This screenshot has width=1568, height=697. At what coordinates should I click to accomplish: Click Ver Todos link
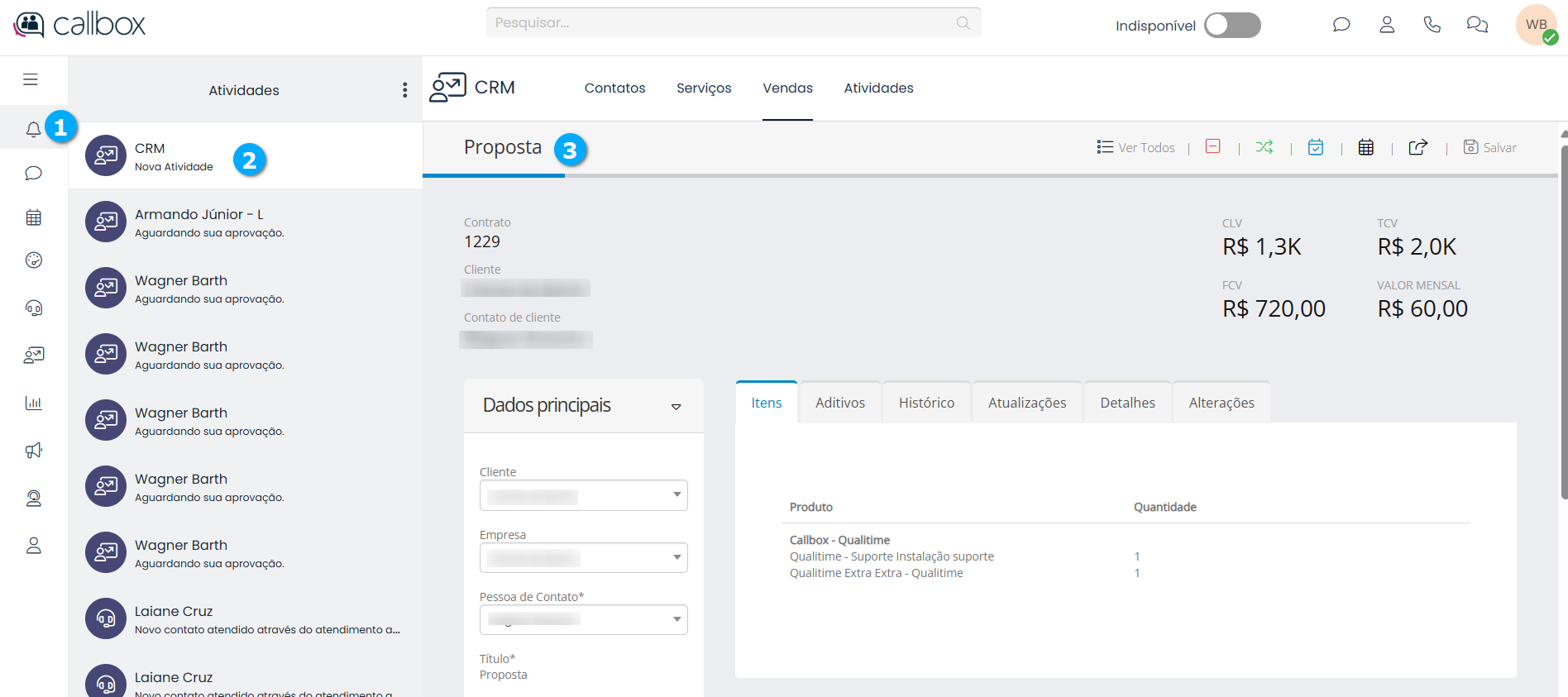tap(1136, 147)
